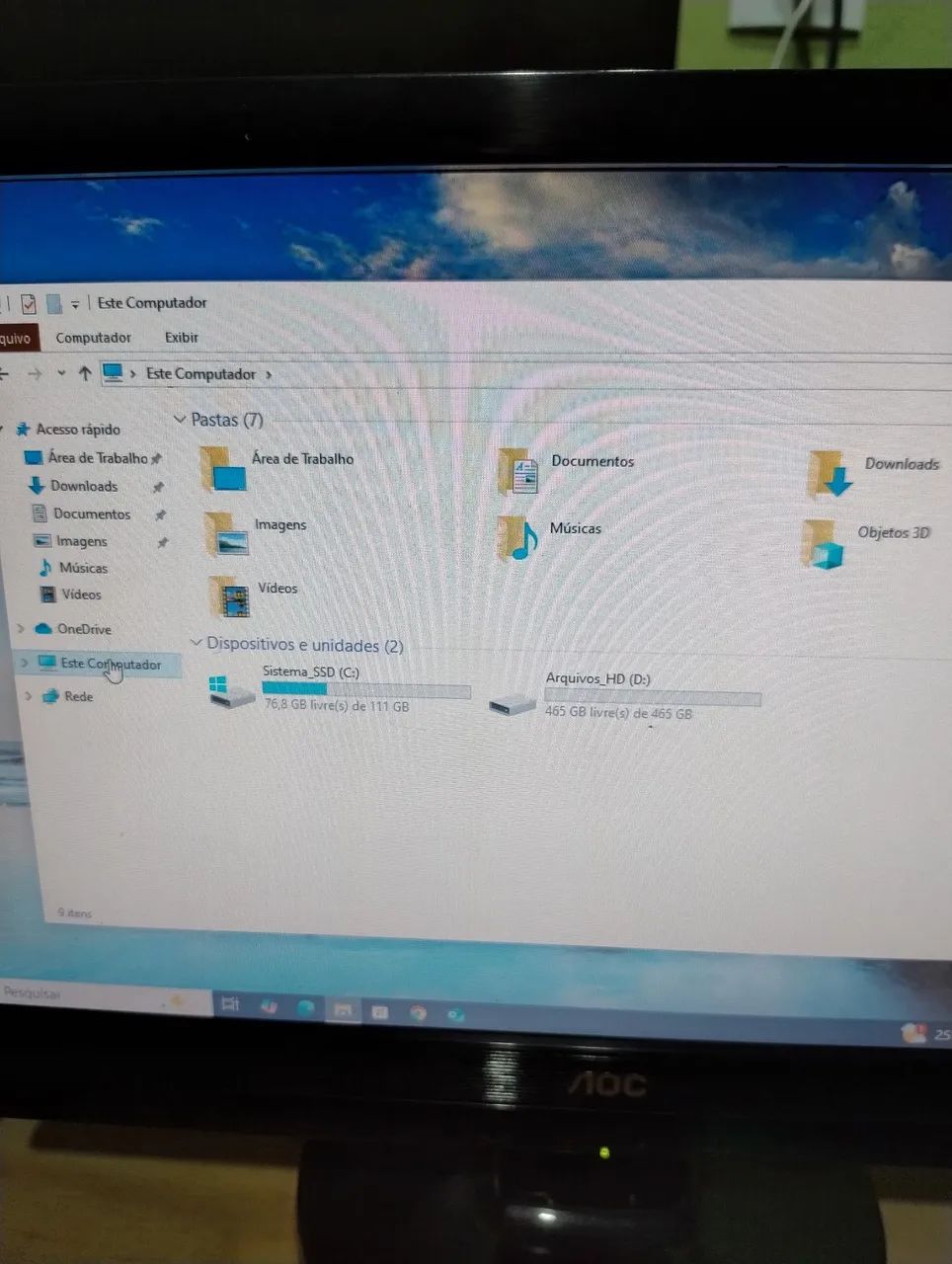Image resolution: width=952 pixels, height=1264 pixels.
Task: Click the File Explorer taskbar icon
Action: click(342, 1010)
